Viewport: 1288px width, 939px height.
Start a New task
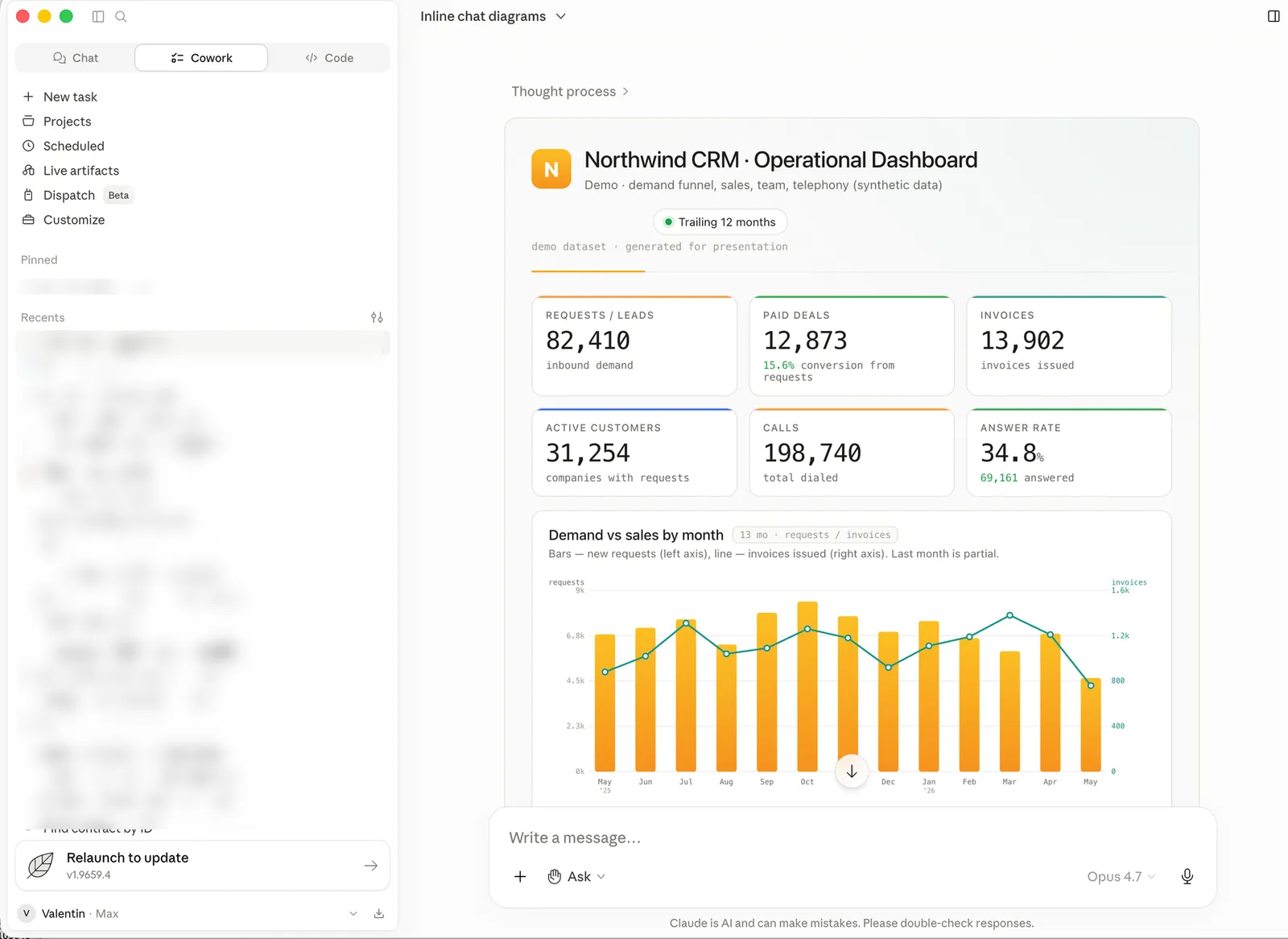click(70, 97)
